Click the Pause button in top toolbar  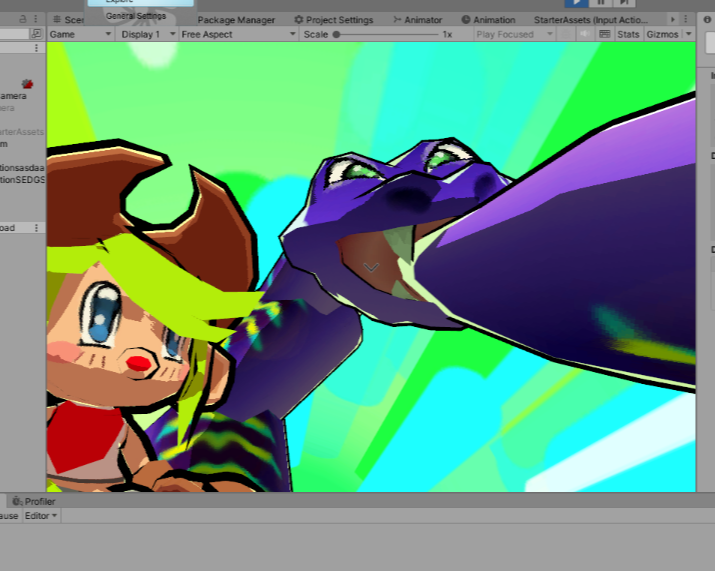[x=601, y=3]
